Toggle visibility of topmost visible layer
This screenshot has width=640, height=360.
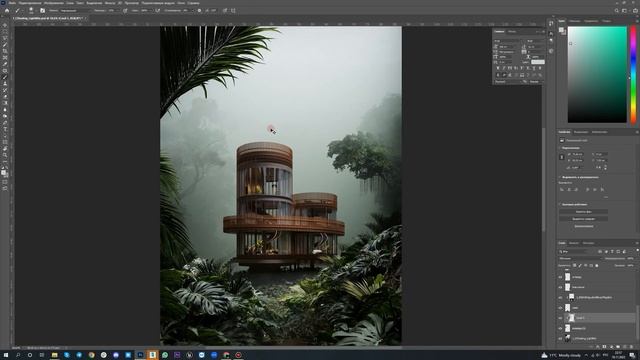pyautogui.click(x=560, y=277)
